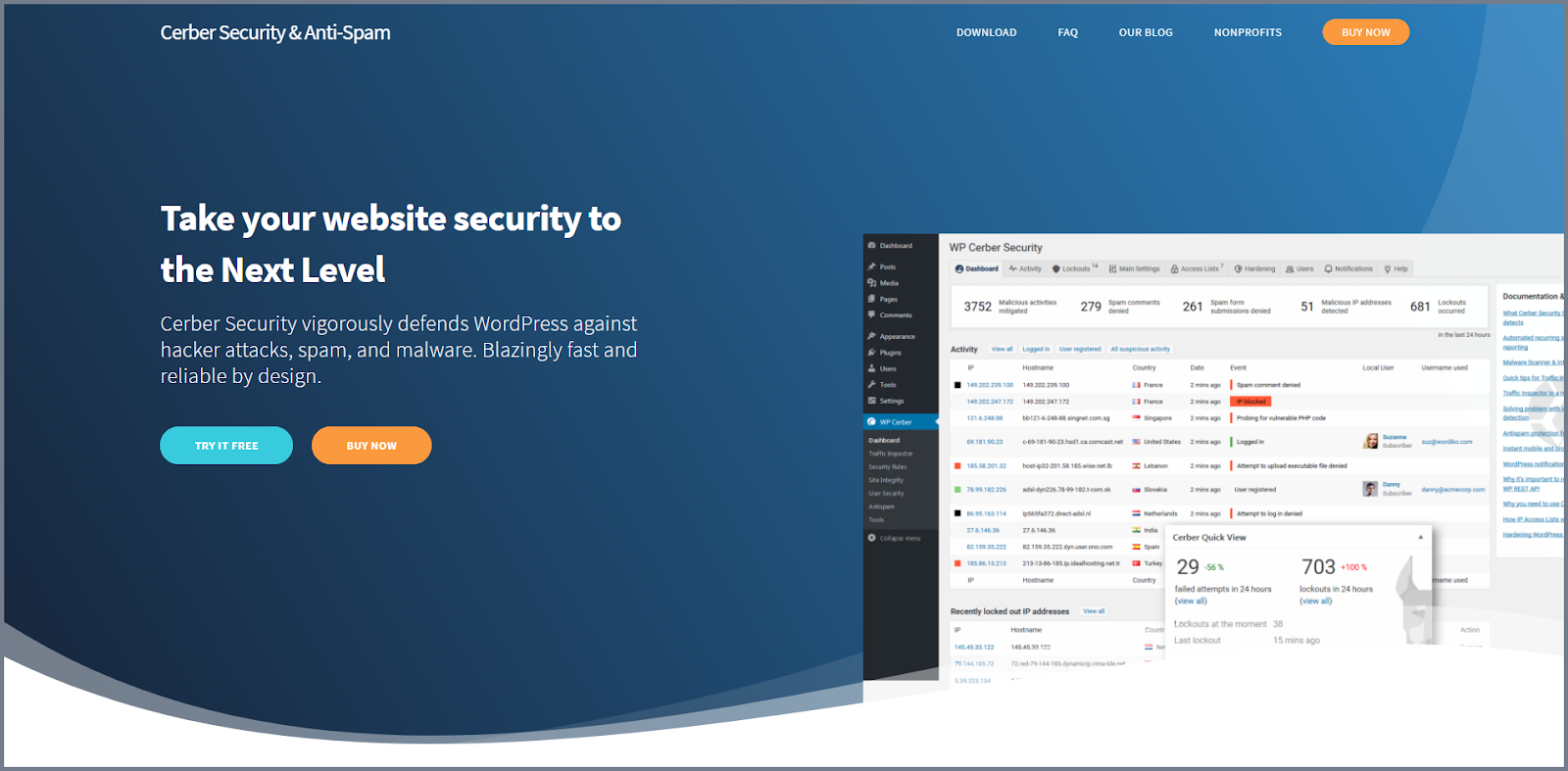This screenshot has width=1568, height=771.
Task: Click View all next to Activity
Action: pyautogui.click(x=1002, y=349)
